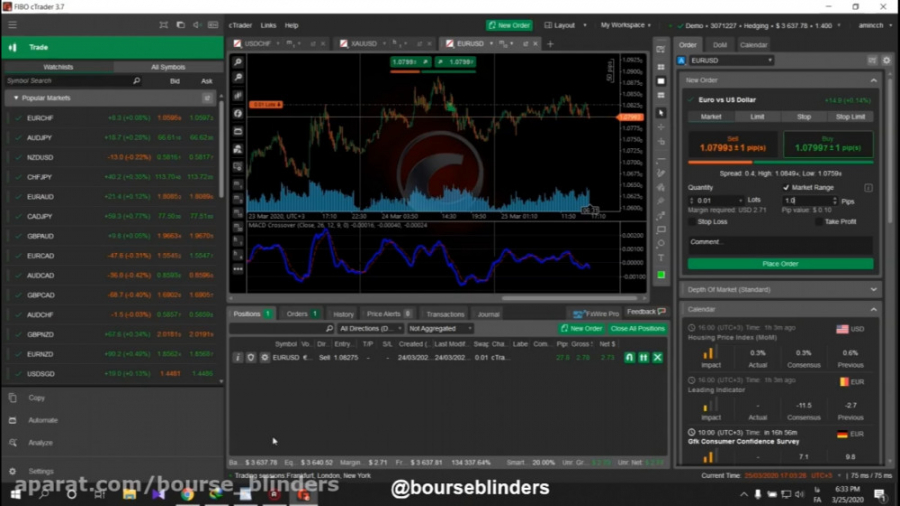Enable the Take Profit checkbox
This screenshot has height=506, width=900.
click(819, 221)
